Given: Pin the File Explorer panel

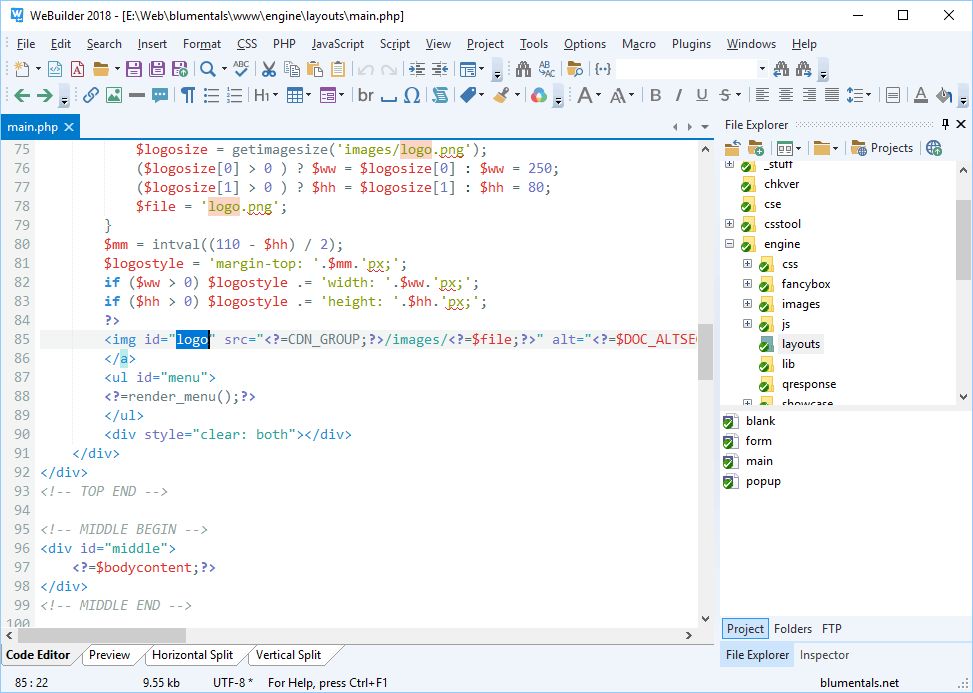Looking at the screenshot, I should (945, 124).
